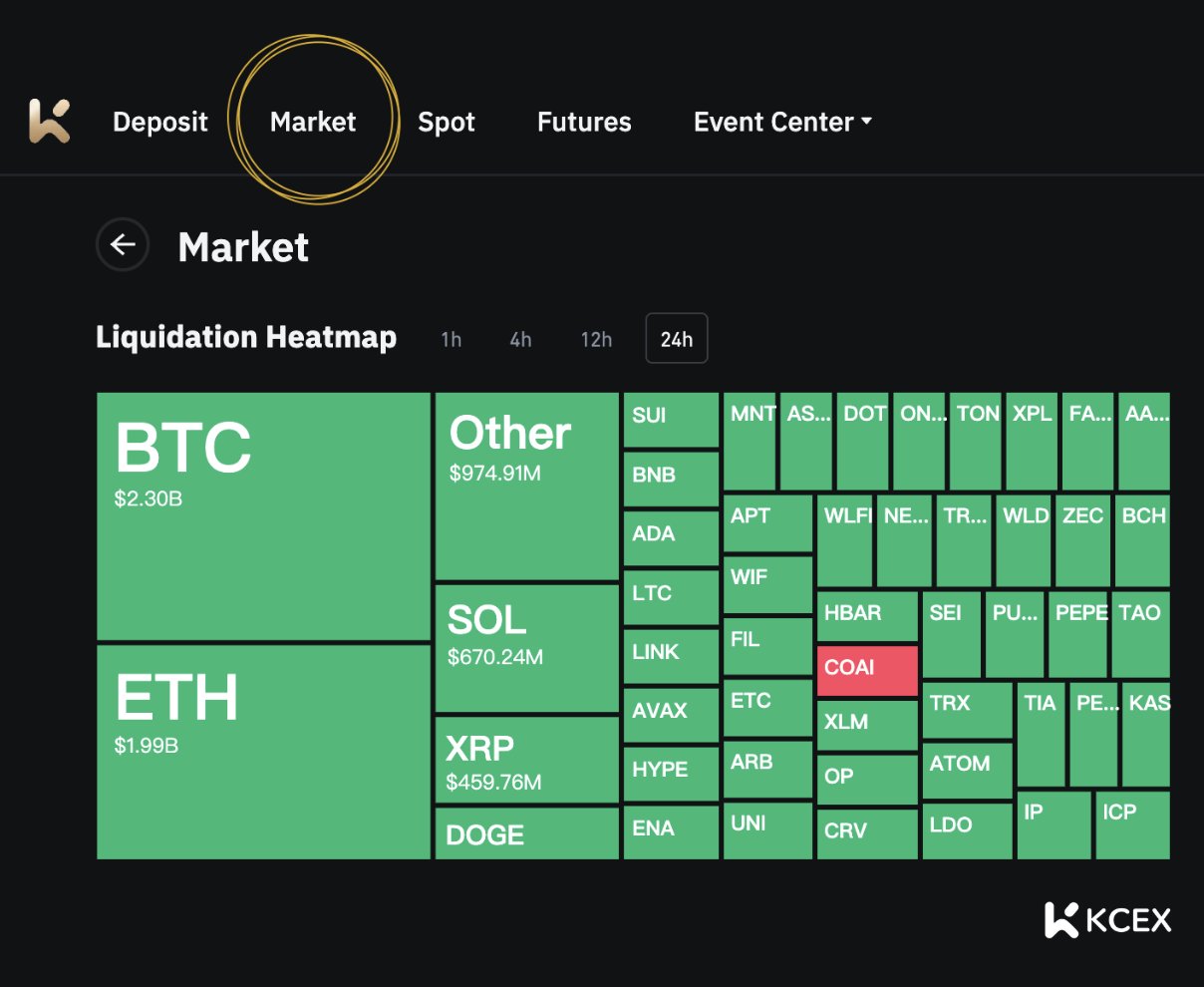This screenshot has width=1204, height=987.
Task: Click the KCEX logo icon in navbar
Action: coord(49,122)
